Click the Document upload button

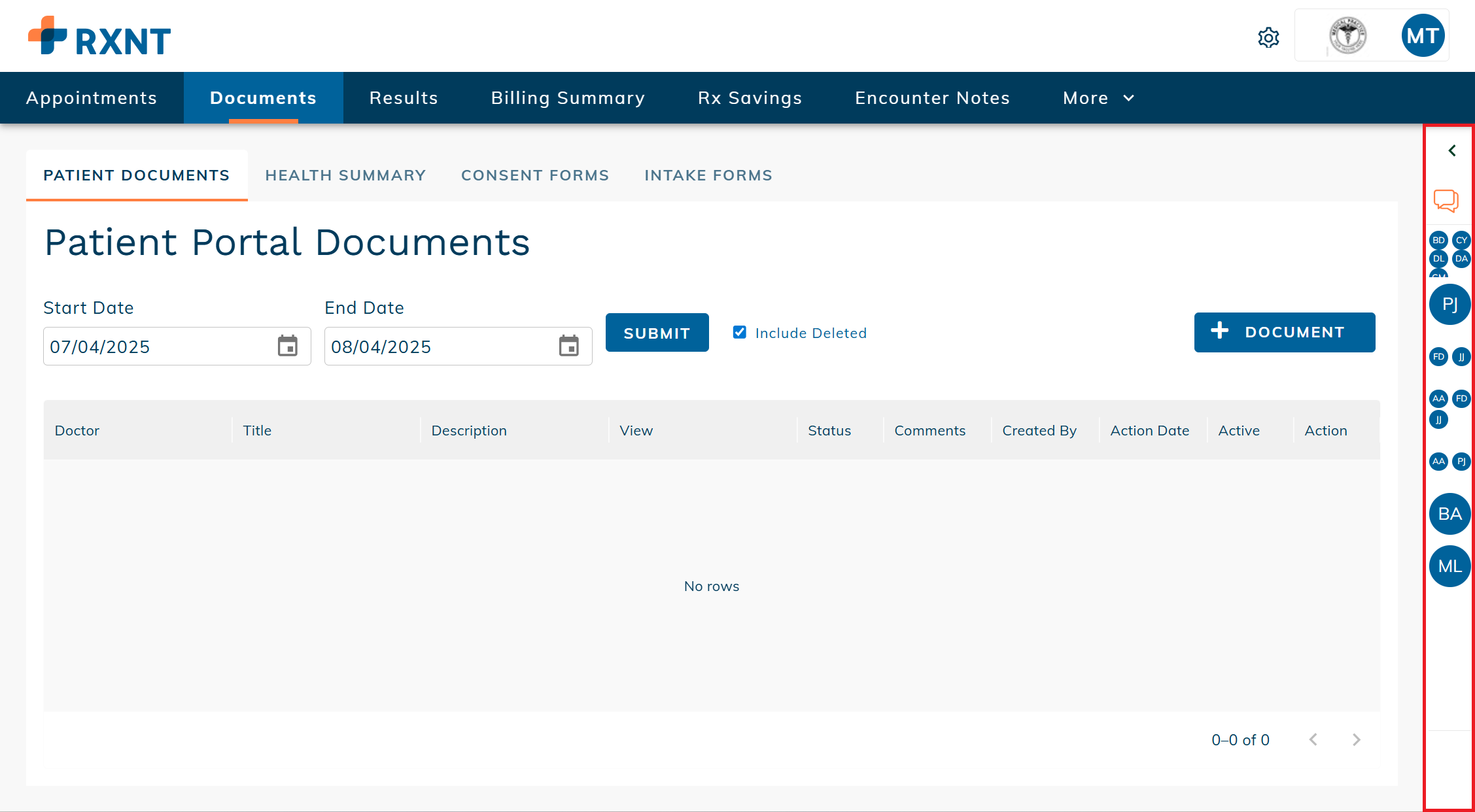click(1283, 332)
